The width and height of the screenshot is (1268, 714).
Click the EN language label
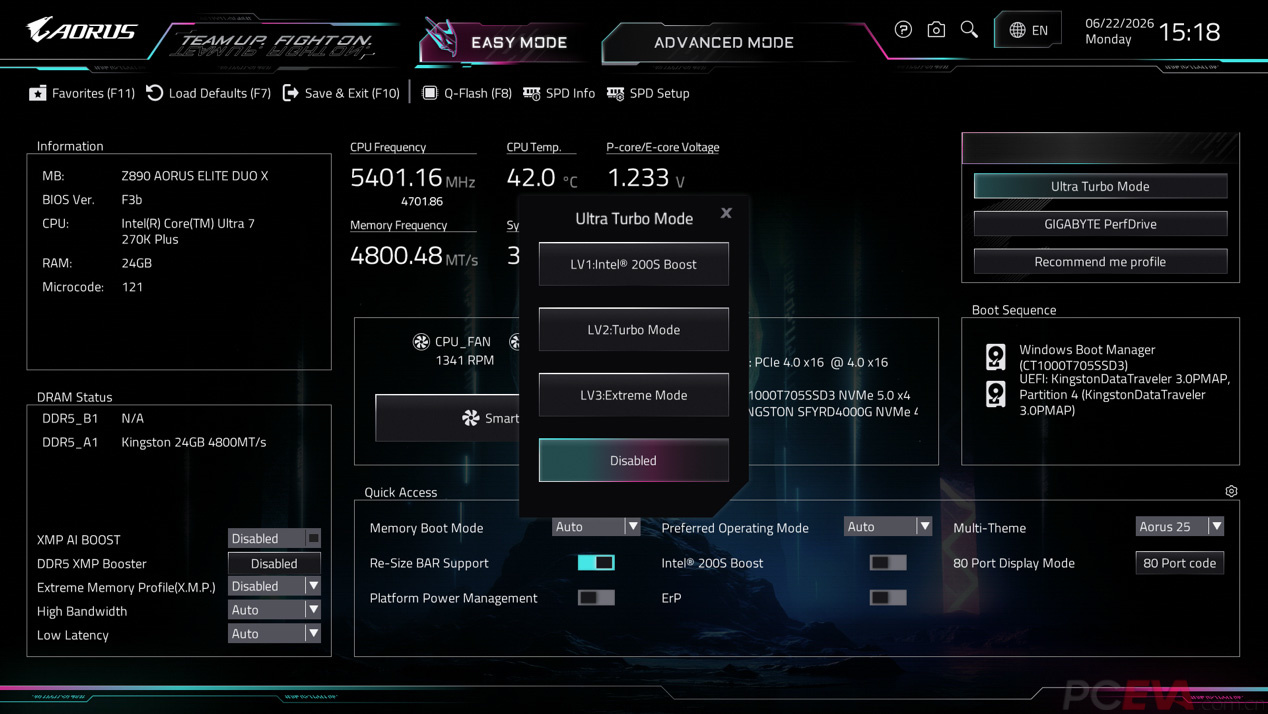(x=1040, y=31)
